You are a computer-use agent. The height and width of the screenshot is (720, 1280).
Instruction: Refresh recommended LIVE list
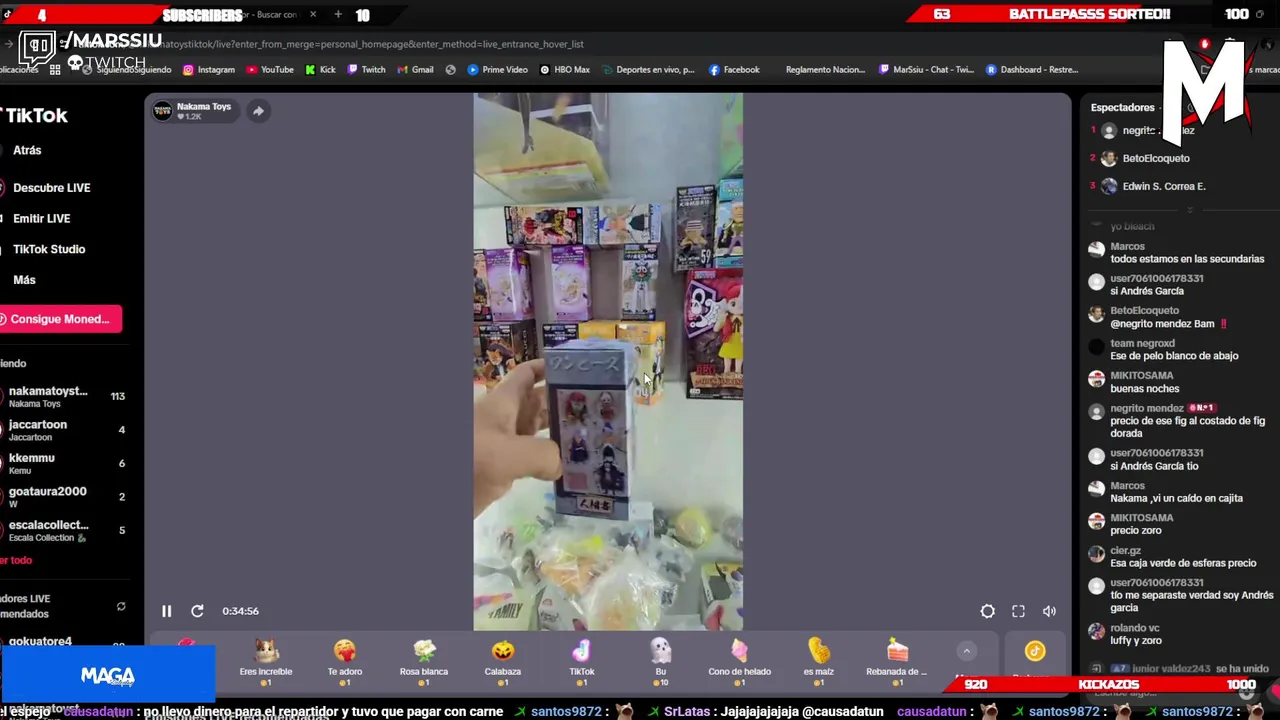coord(121,606)
